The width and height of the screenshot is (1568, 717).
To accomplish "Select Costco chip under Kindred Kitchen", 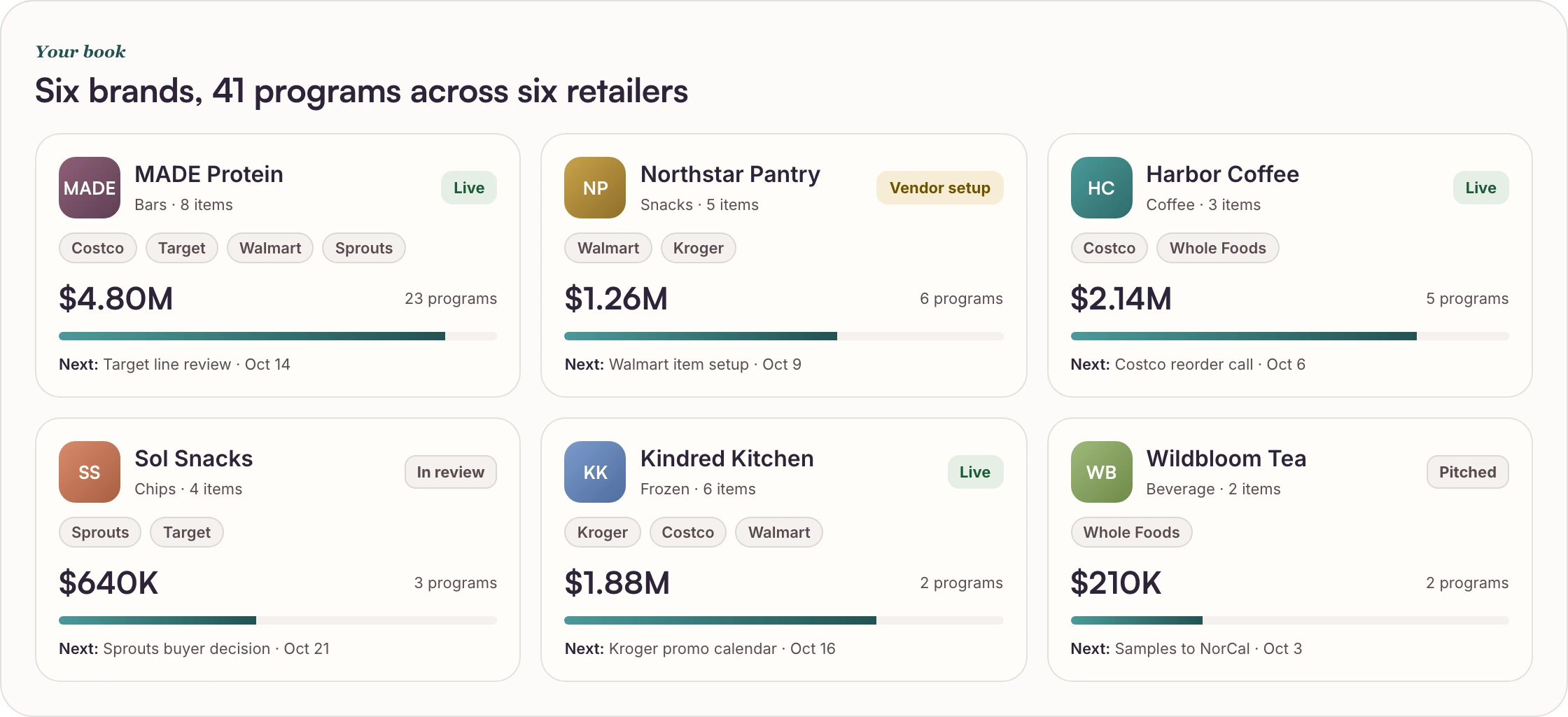I will pos(688,532).
